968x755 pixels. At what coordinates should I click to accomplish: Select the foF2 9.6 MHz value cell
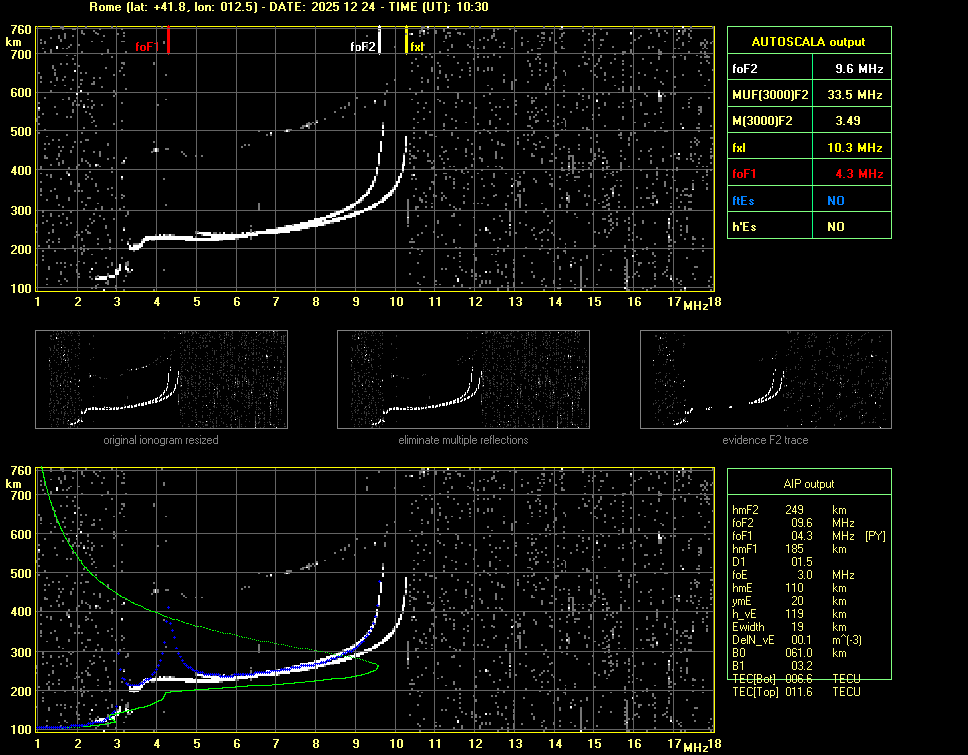coord(859,69)
